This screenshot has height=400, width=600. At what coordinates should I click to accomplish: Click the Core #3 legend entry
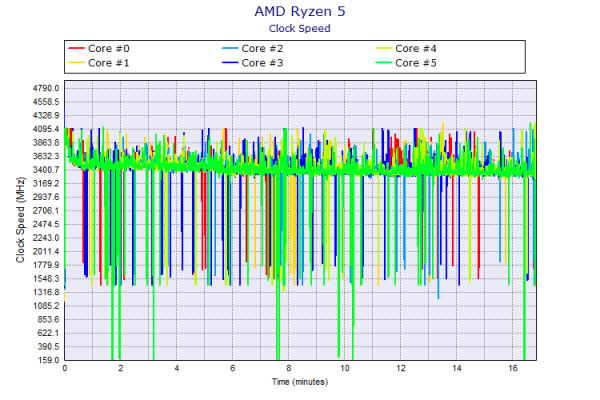tap(253, 63)
